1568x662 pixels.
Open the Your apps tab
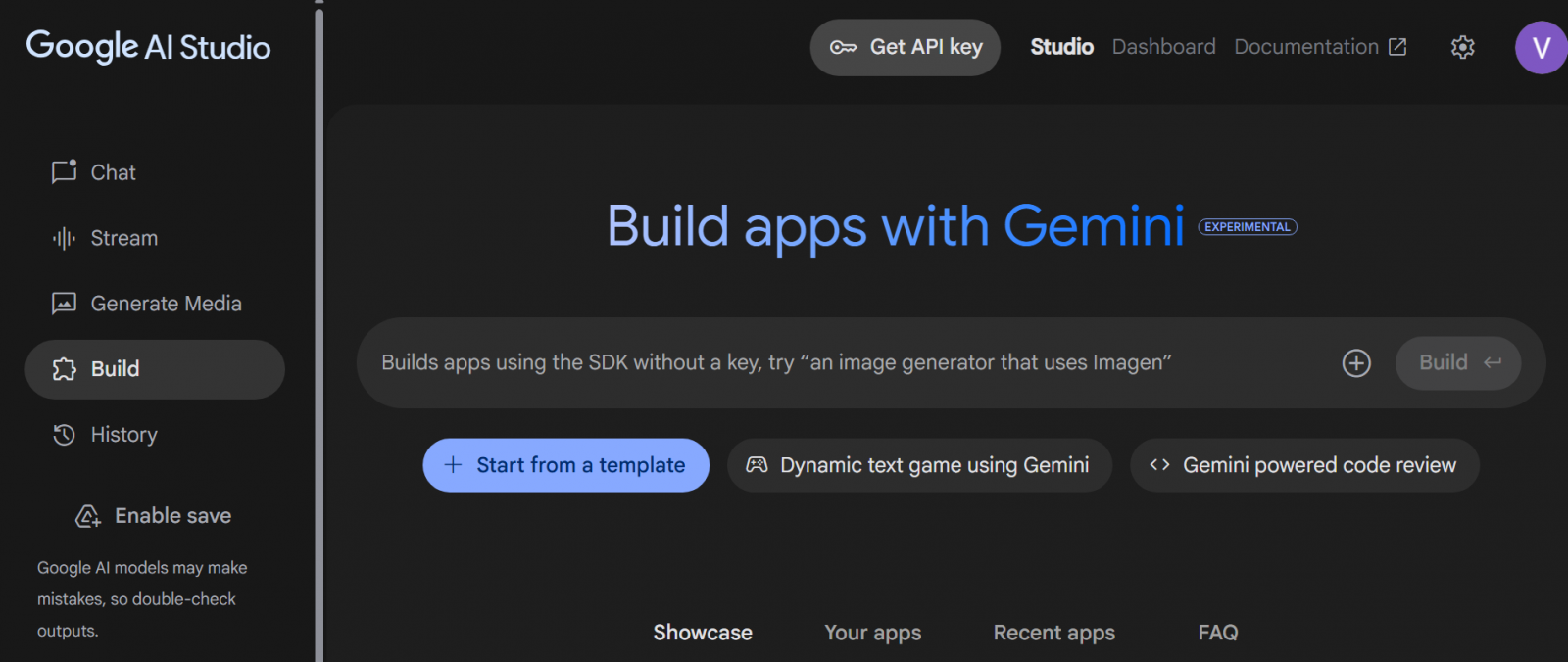872,633
